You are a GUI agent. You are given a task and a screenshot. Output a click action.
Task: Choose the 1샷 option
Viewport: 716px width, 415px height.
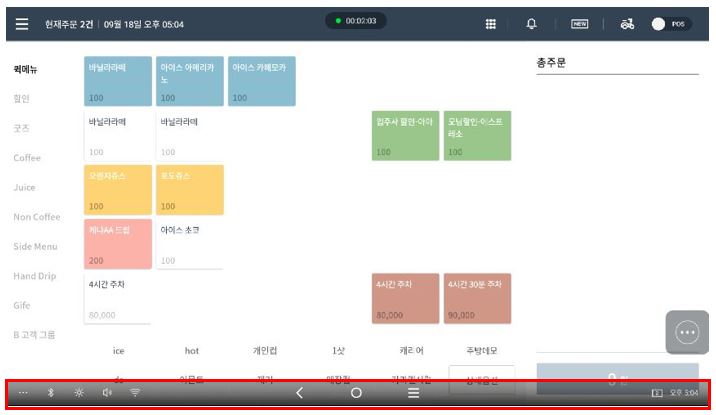click(x=338, y=351)
